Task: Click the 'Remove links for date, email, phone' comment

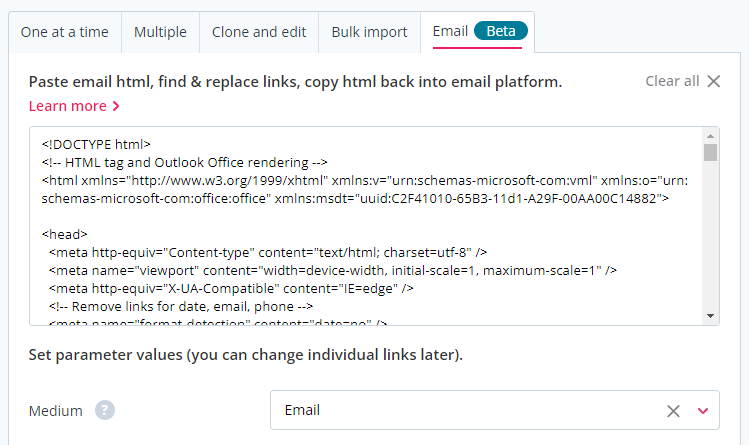Action: tap(181, 307)
